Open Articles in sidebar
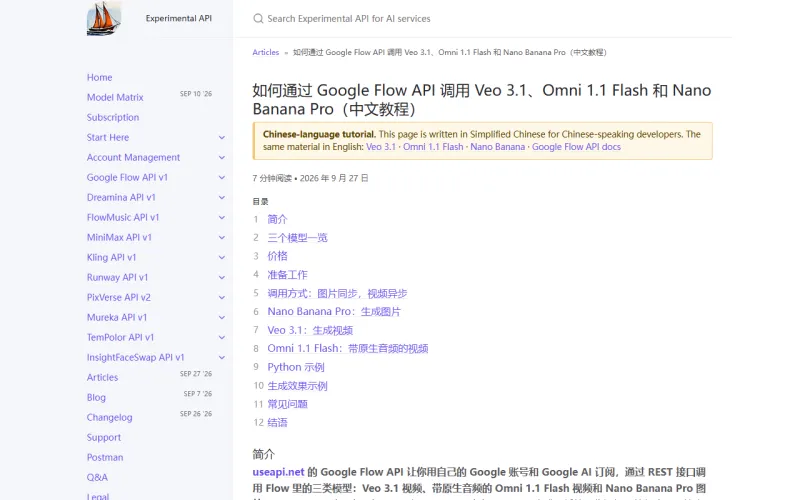 (102, 378)
